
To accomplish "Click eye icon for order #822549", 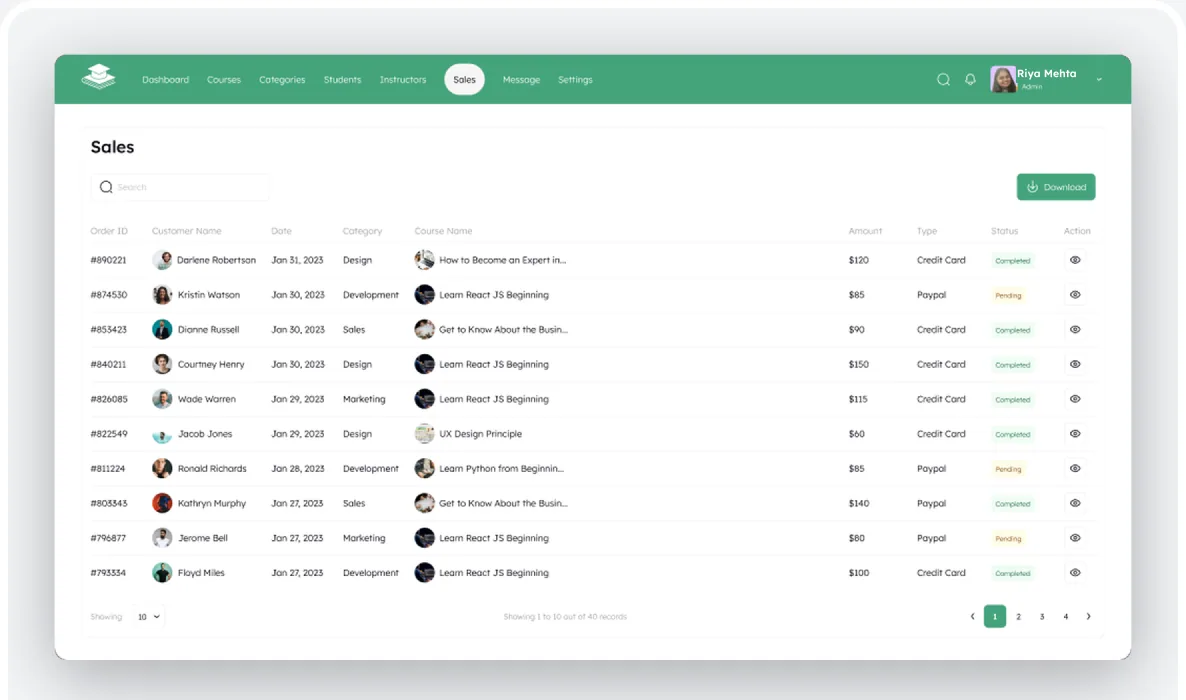I will [1075, 434].
